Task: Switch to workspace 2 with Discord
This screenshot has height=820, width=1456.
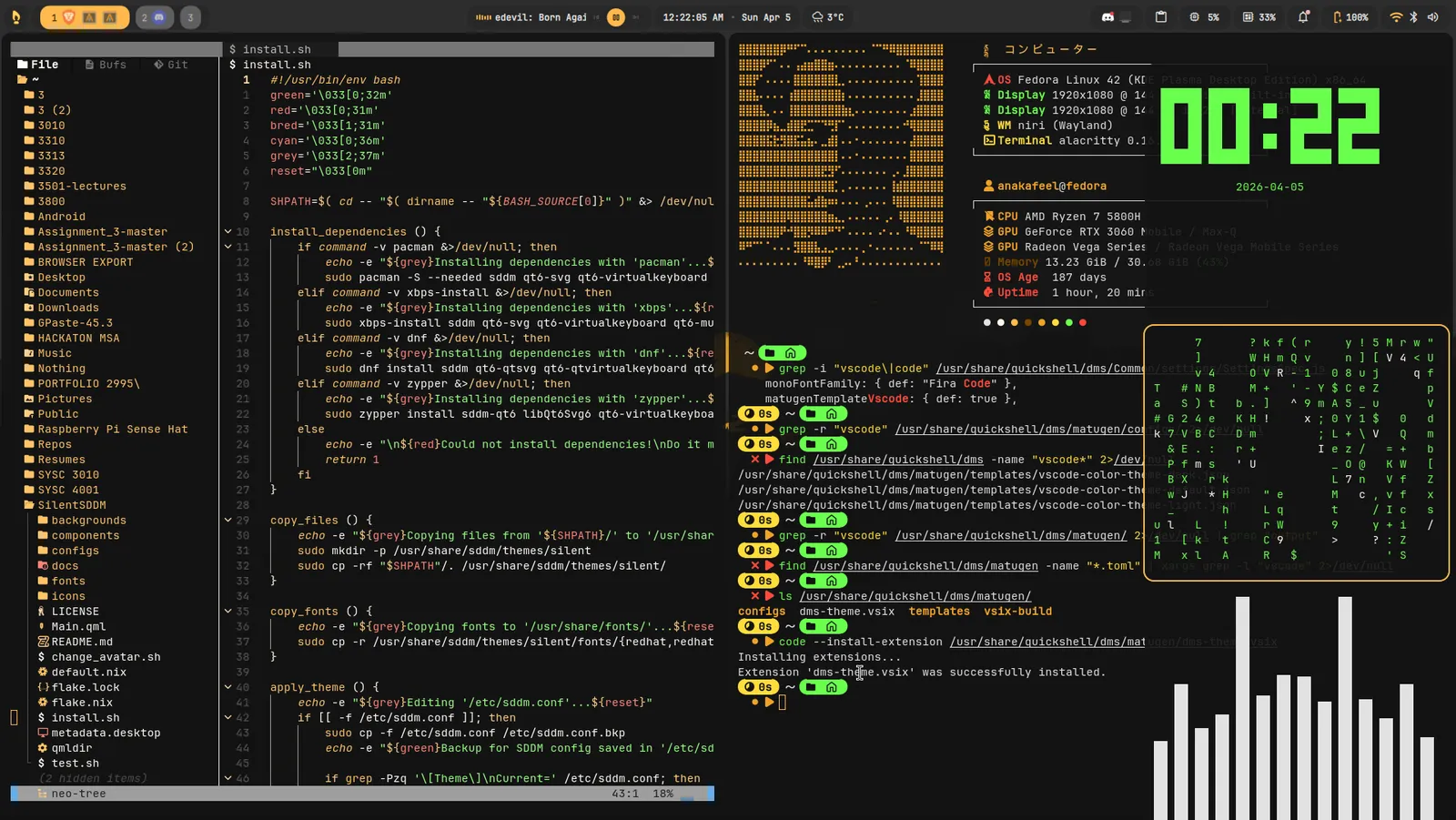Action: pyautogui.click(x=155, y=17)
